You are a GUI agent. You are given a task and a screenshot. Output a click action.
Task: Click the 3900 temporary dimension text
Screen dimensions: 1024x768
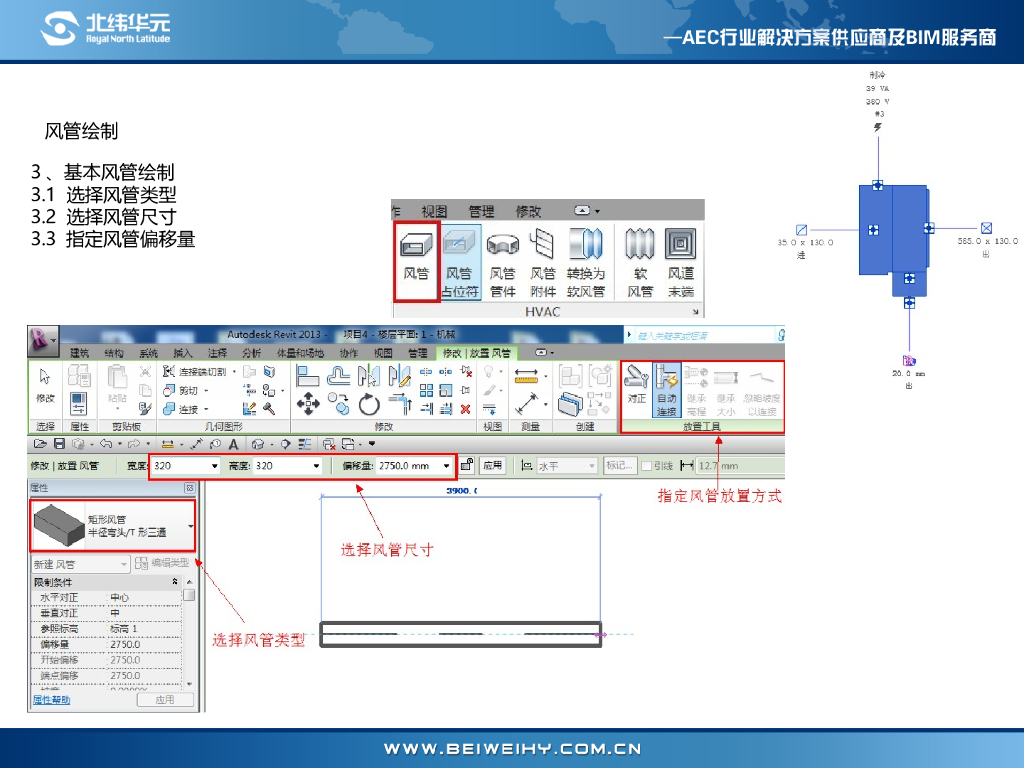click(462, 490)
